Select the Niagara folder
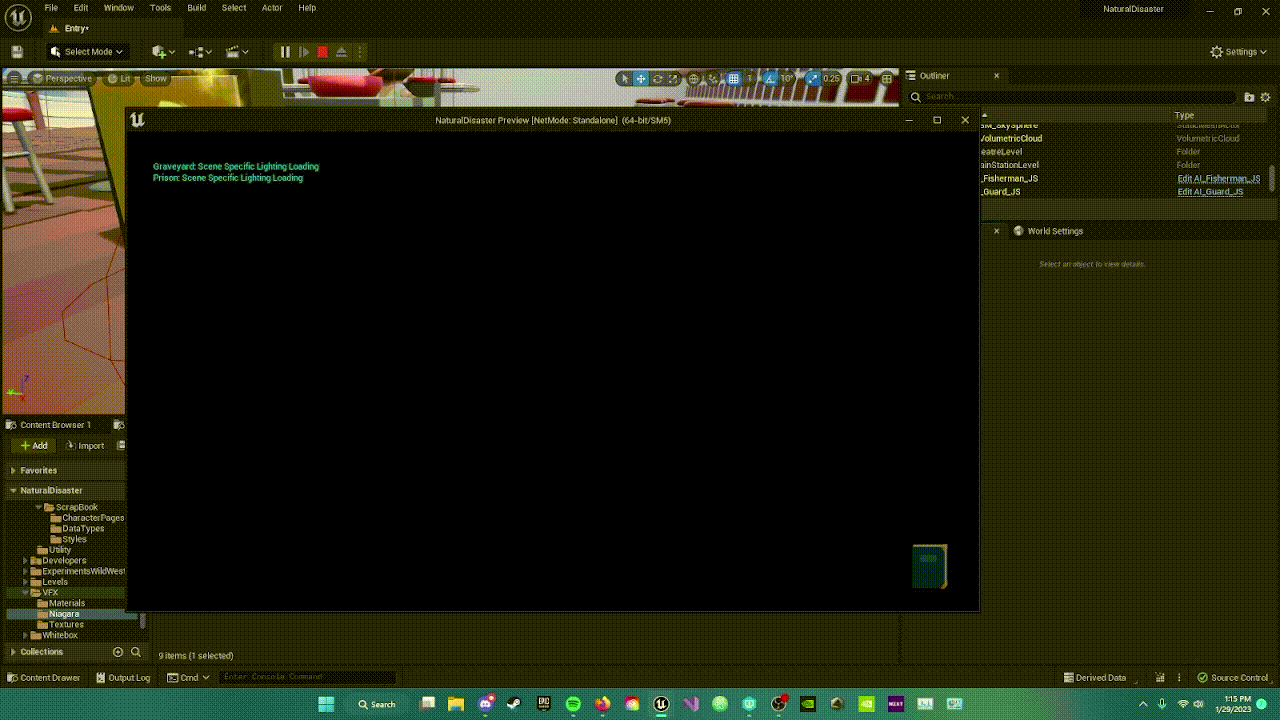 coord(64,614)
